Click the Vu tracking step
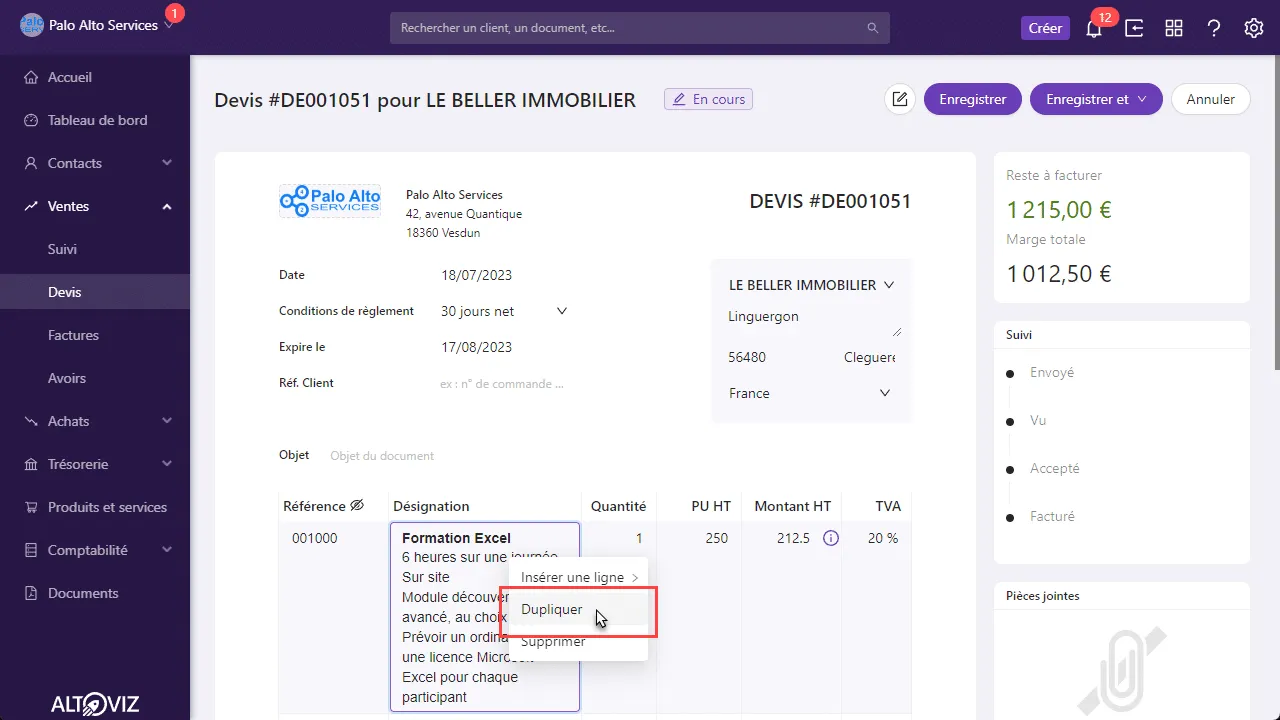1280x720 pixels. pyautogui.click(x=1038, y=420)
